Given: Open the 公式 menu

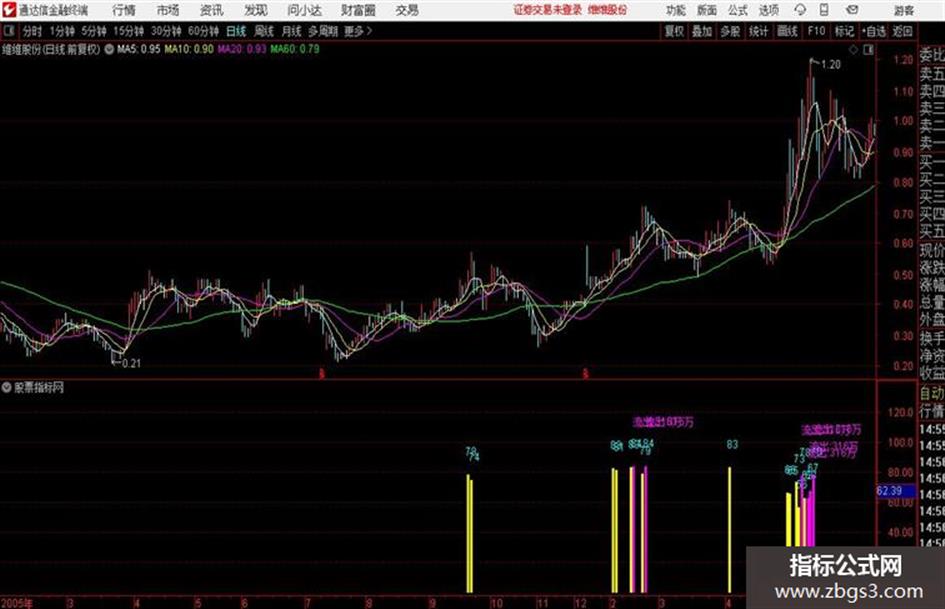Looking at the screenshot, I should [x=738, y=10].
